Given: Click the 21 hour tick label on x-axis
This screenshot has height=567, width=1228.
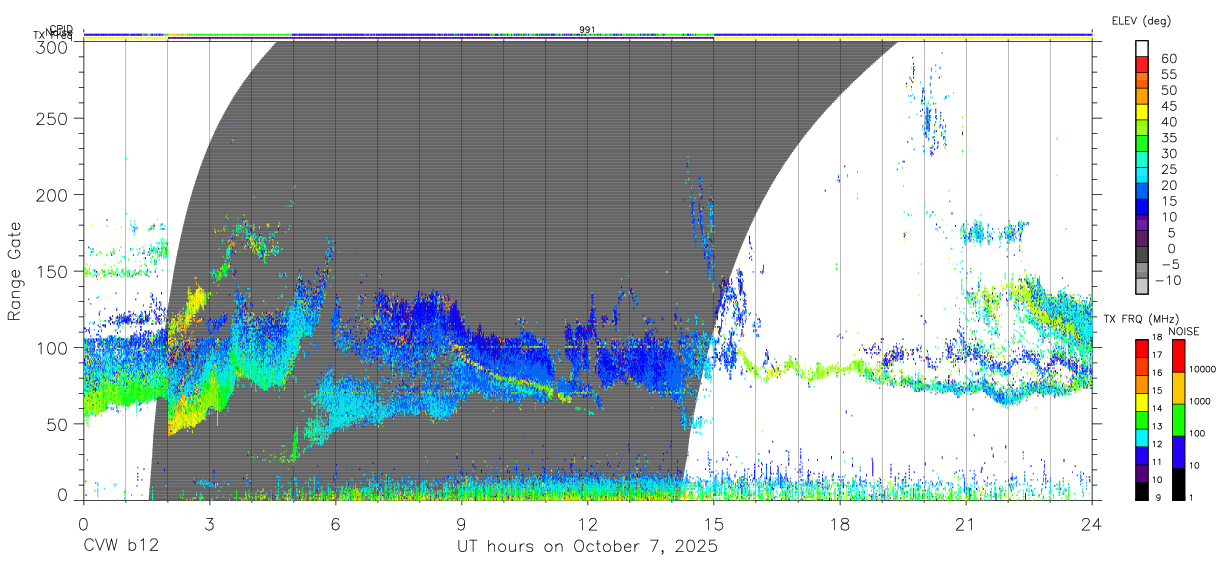Looking at the screenshot, I should coord(966,524).
